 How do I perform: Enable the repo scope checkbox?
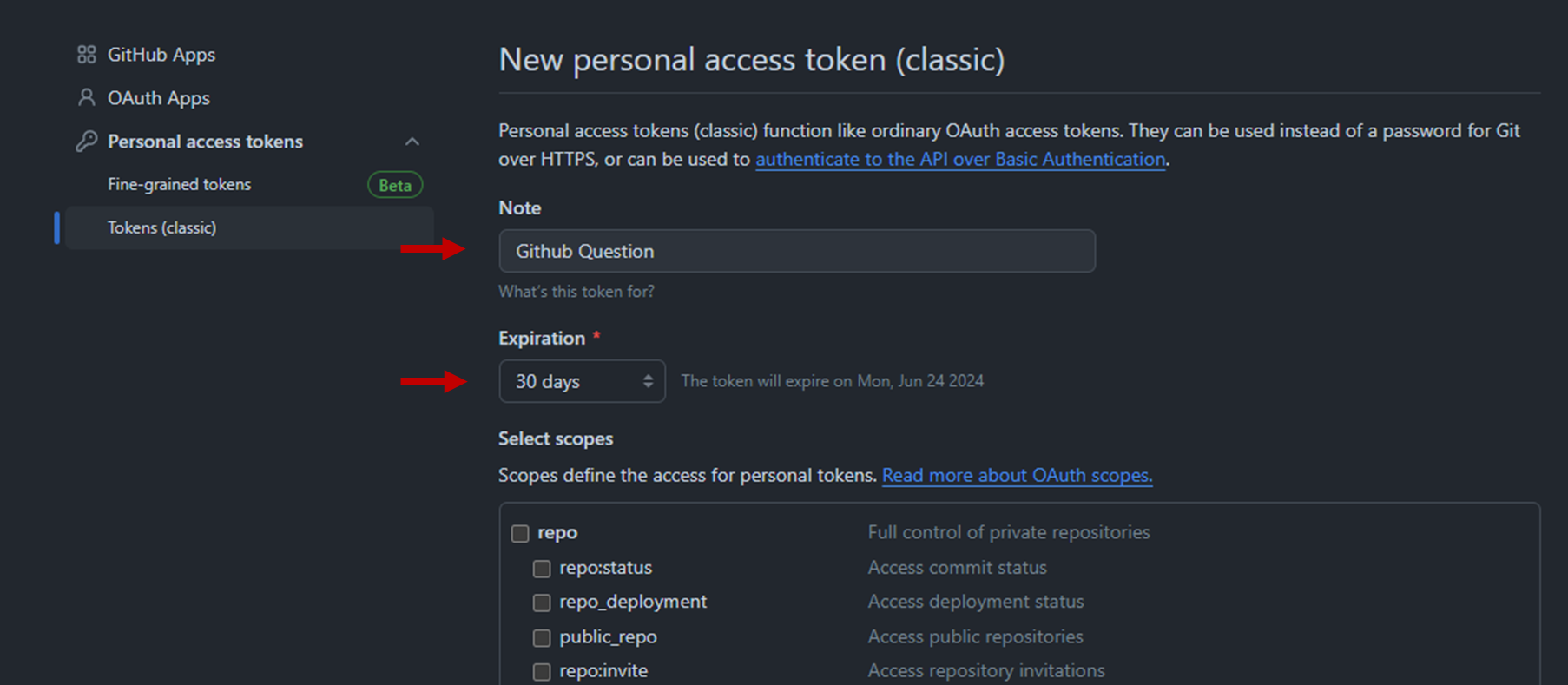[520, 533]
